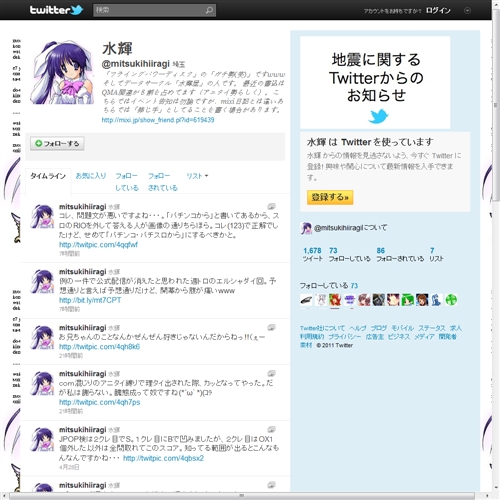Open the red-haired character following avatar
The width and height of the screenshot is (500, 500).
[x=335, y=300]
